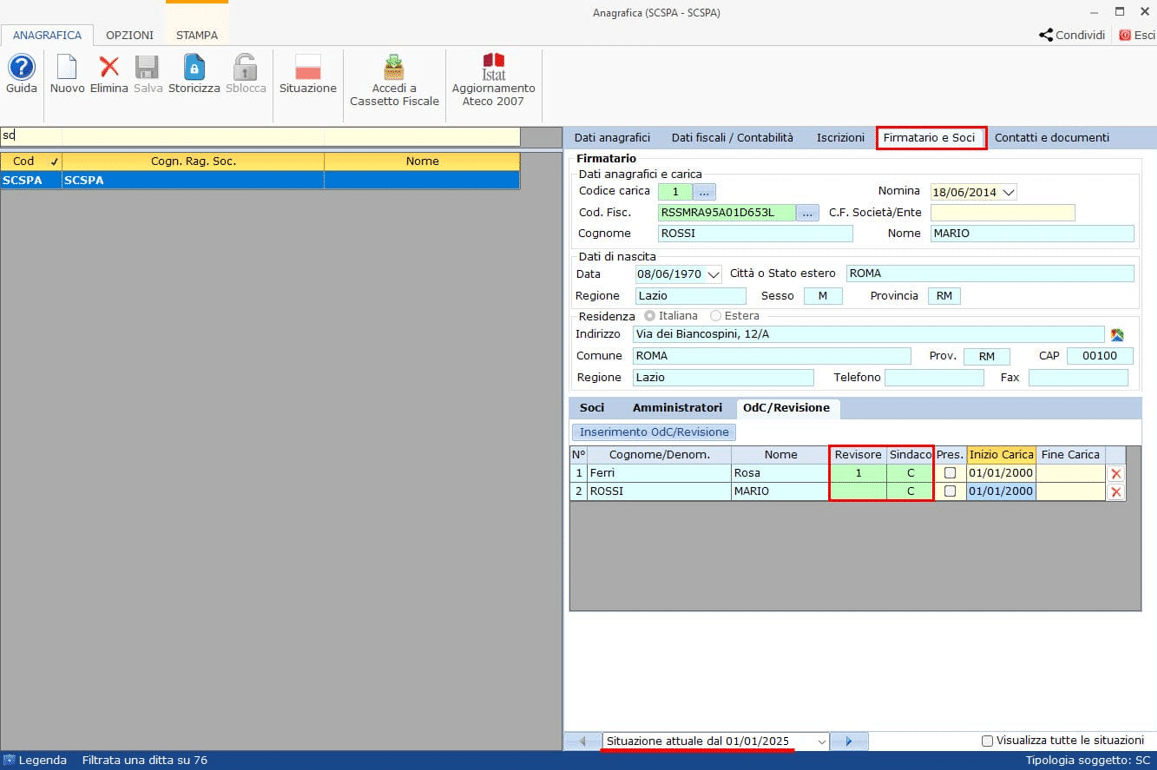Screen dimensions: 1157x770
Task: Enable Visualizza tutte le situazioni
Action: point(987,740)
